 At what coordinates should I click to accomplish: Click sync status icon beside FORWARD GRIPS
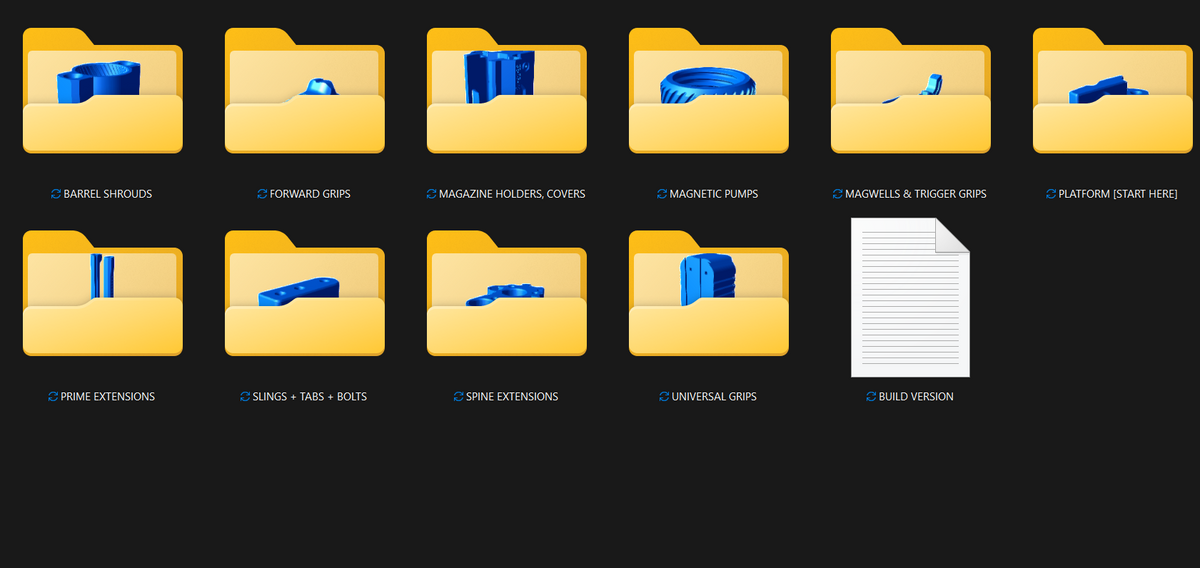[262, 194]
